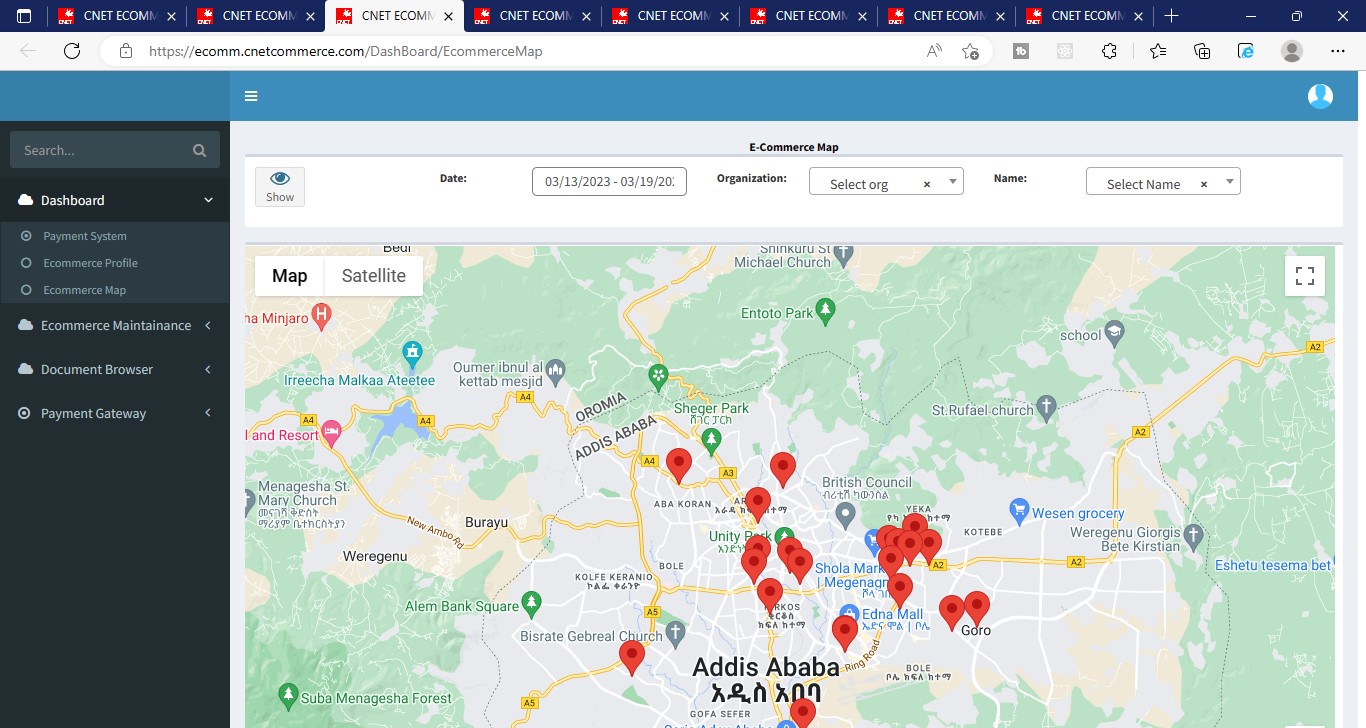Click the Alem Bank Square marker

(x=532, y=603)
